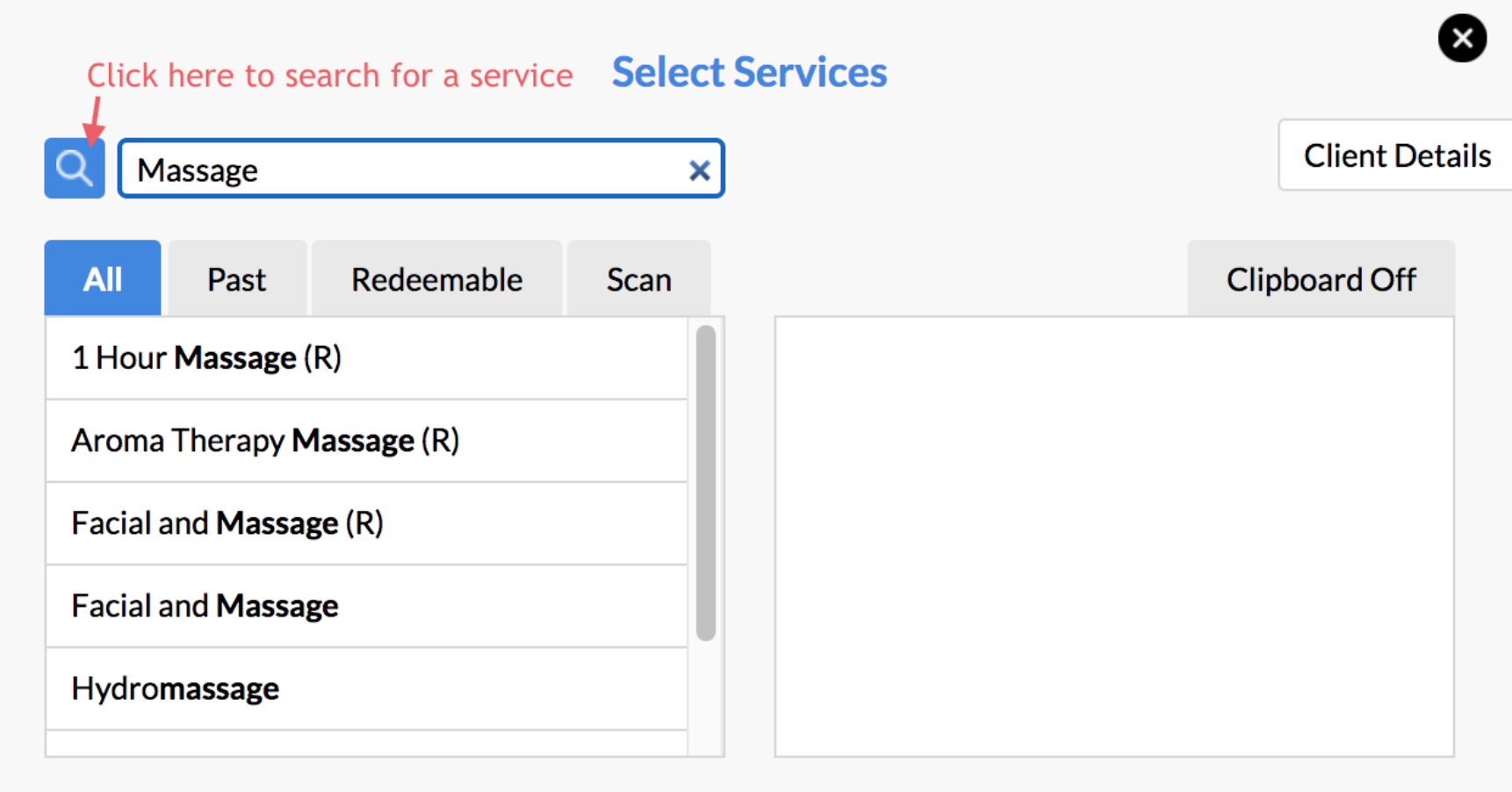Select the plain Facial and Massage option
Viewport: 1512px width, 792px height.
(263, 605)
